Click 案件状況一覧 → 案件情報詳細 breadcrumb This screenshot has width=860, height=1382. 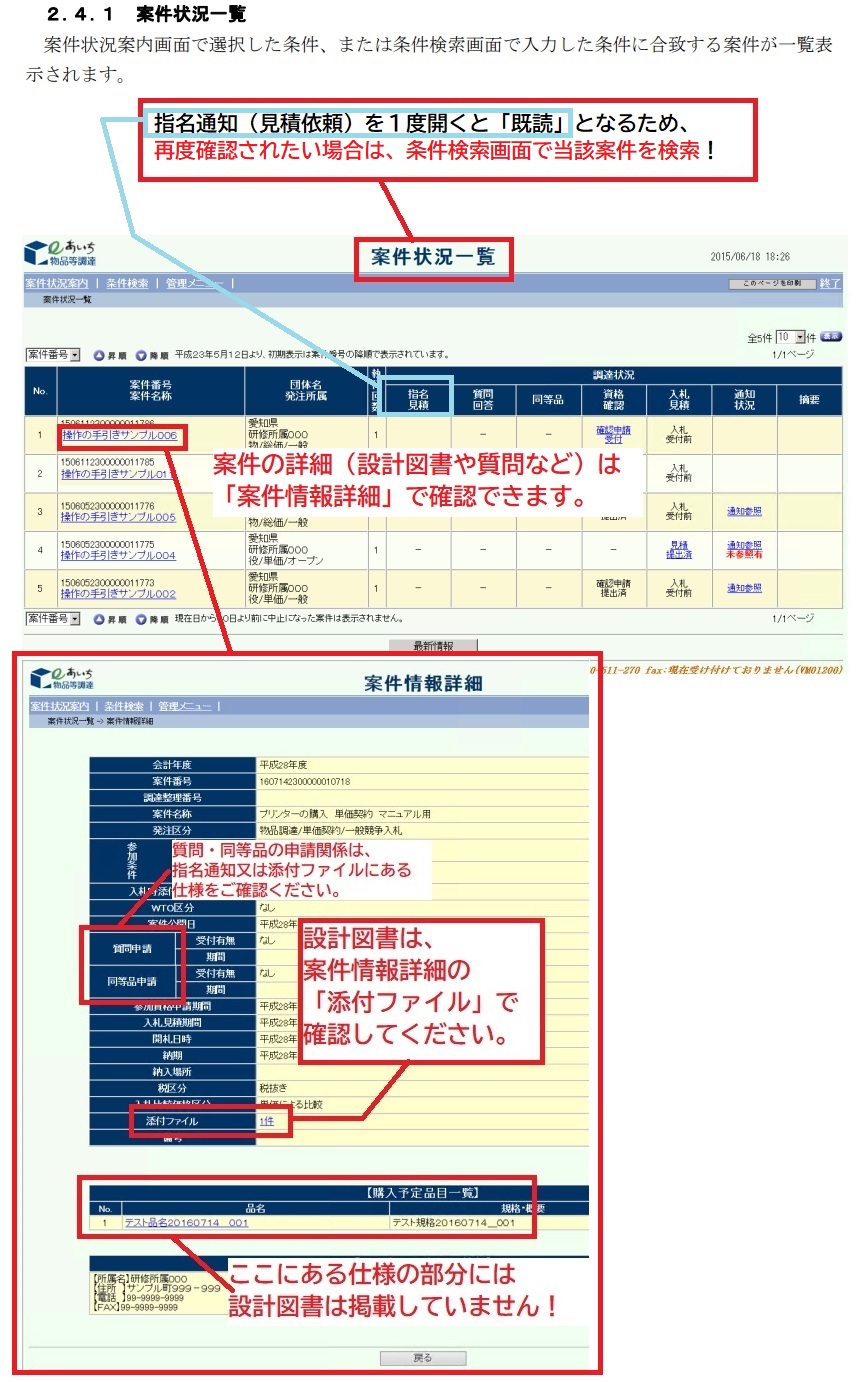click(100, 720)
